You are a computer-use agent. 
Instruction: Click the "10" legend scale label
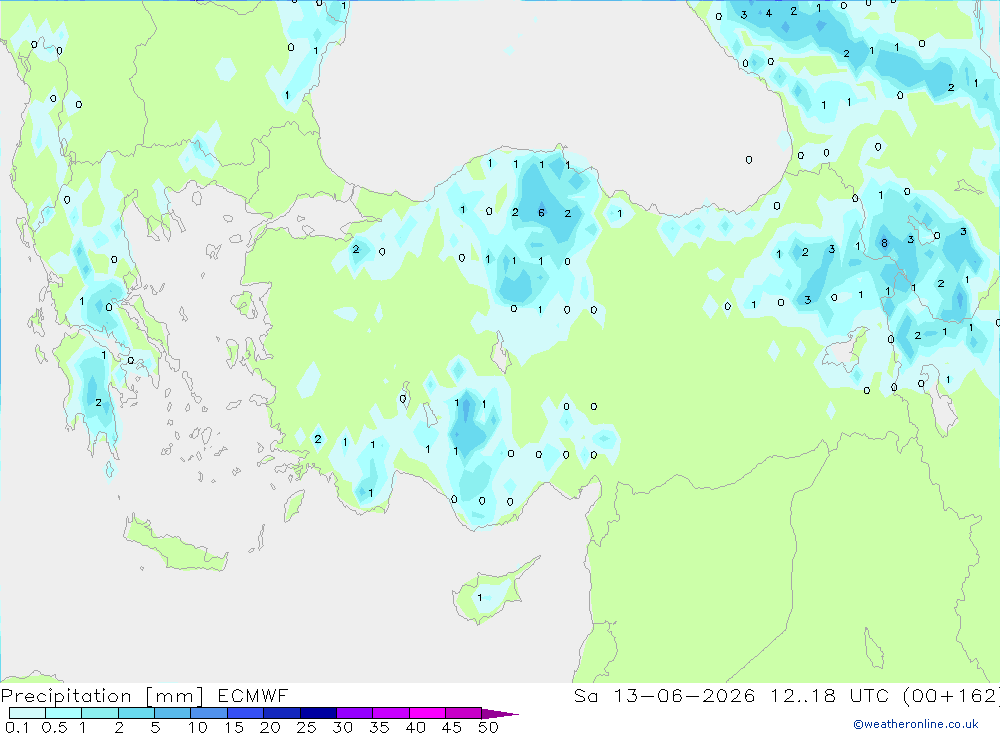(x=198, y=727)
